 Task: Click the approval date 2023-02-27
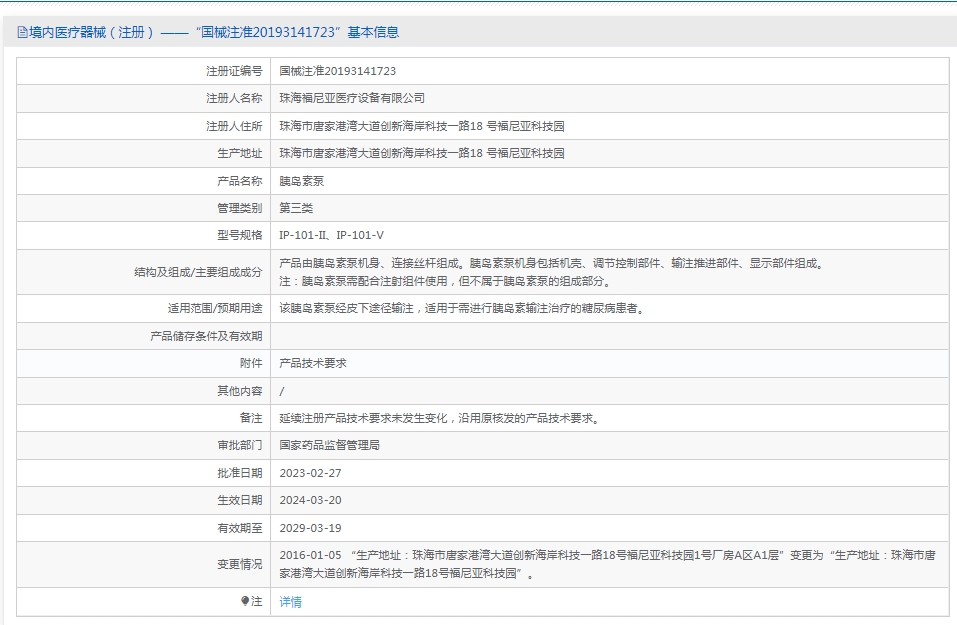point(311,473)
